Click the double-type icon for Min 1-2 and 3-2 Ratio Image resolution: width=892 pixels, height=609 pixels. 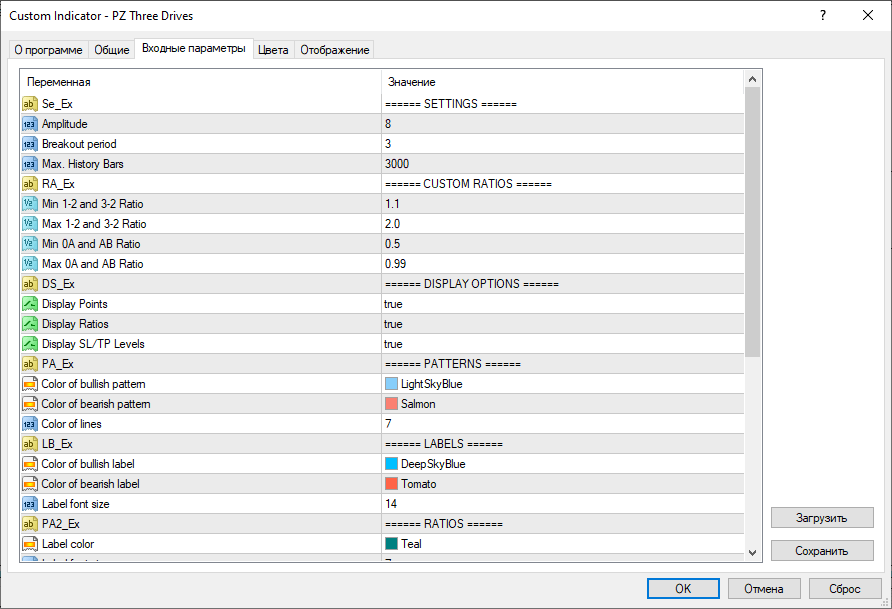pyautogui.click(x=29, y=204)
